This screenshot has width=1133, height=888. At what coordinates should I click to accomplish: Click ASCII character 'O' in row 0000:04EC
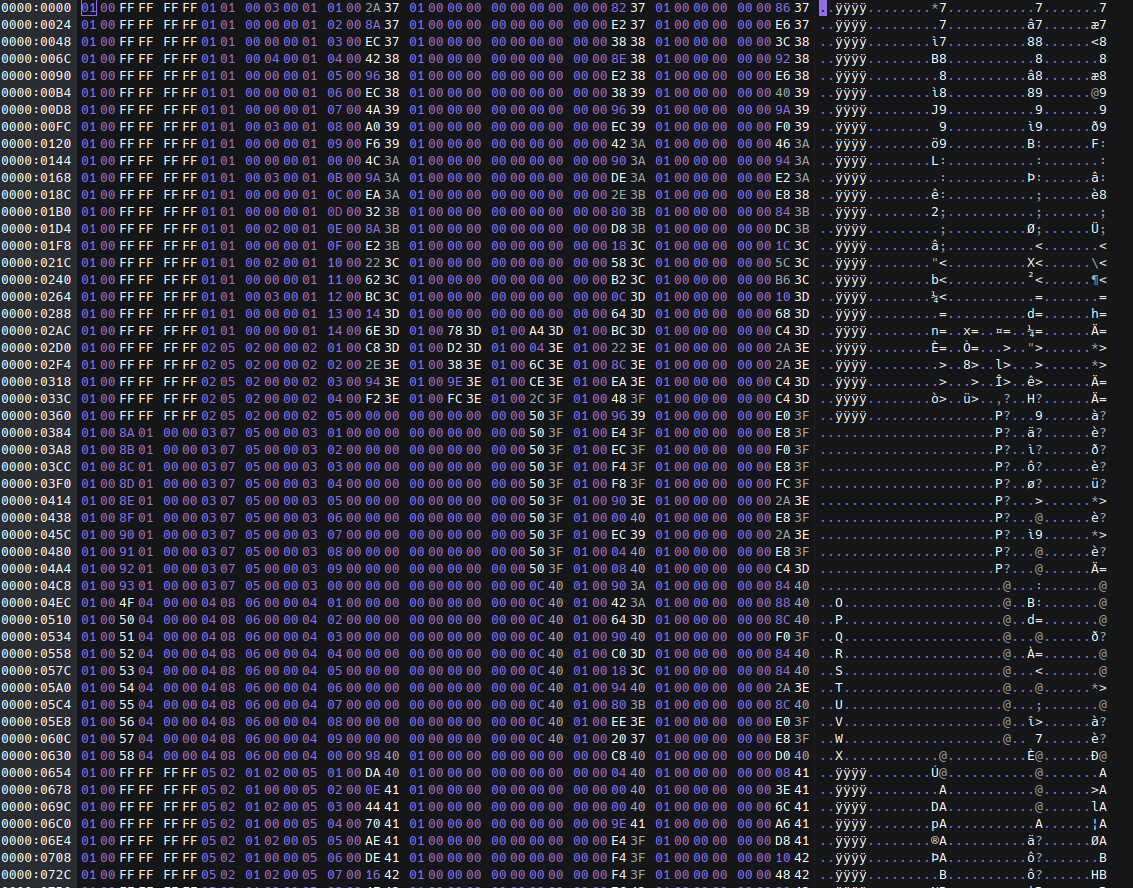tap(839, 603)
